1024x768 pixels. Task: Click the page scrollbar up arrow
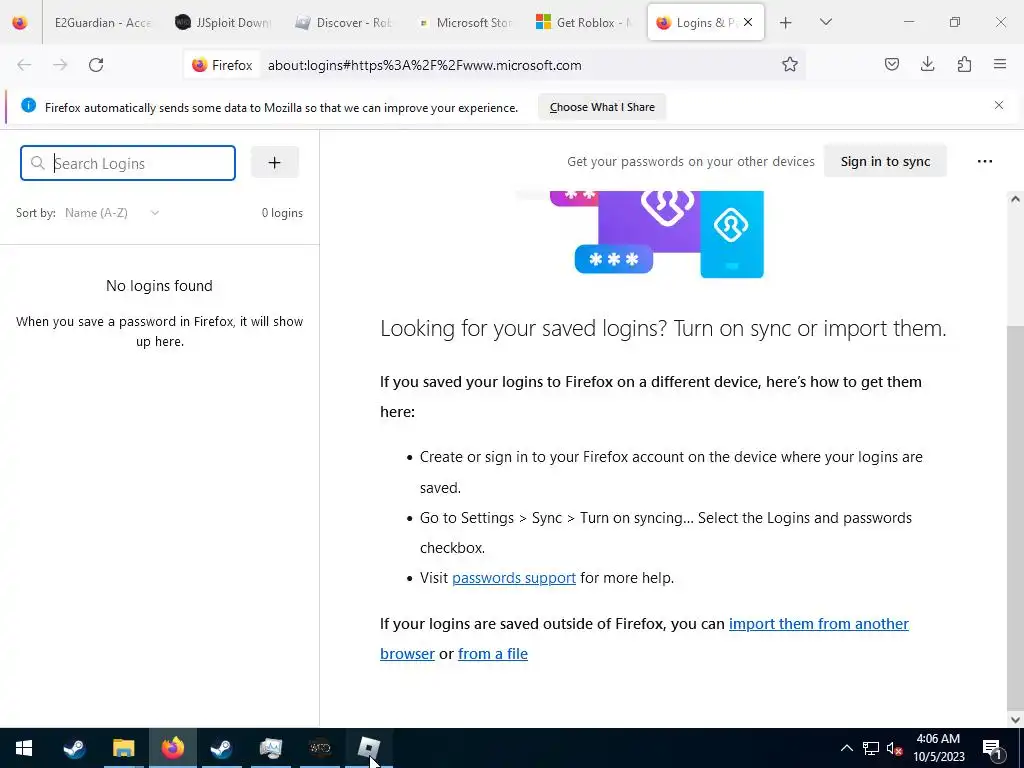pyautogui.click(x=1015, y=199)
